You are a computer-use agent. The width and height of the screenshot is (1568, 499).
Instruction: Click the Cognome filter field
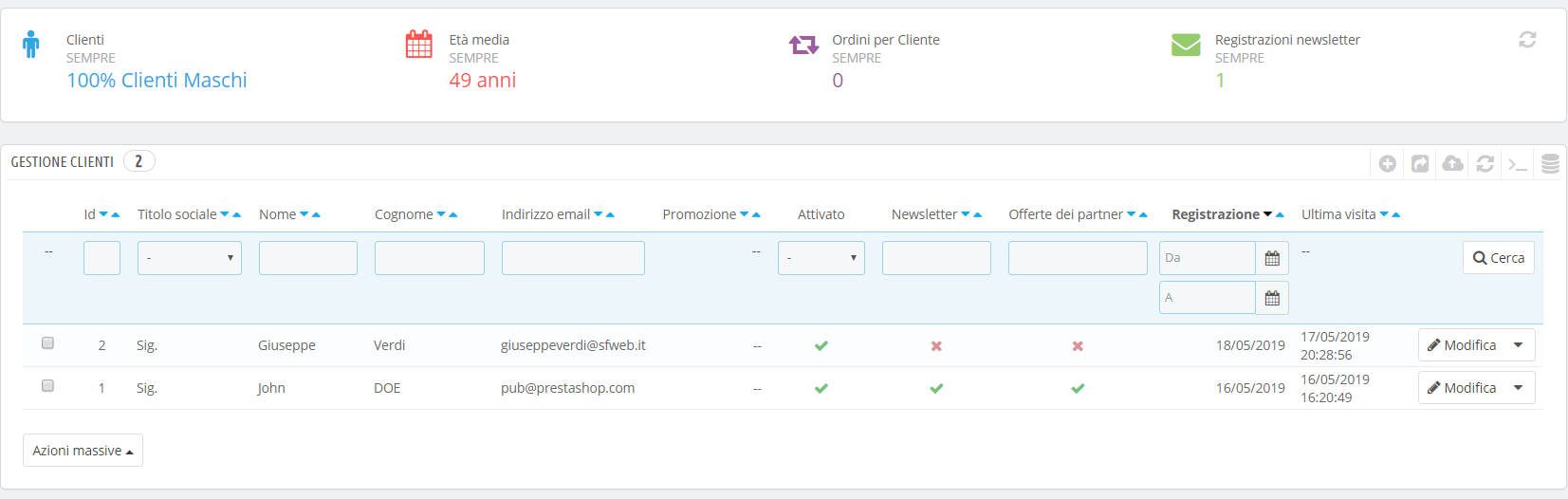tap(430, 258)
